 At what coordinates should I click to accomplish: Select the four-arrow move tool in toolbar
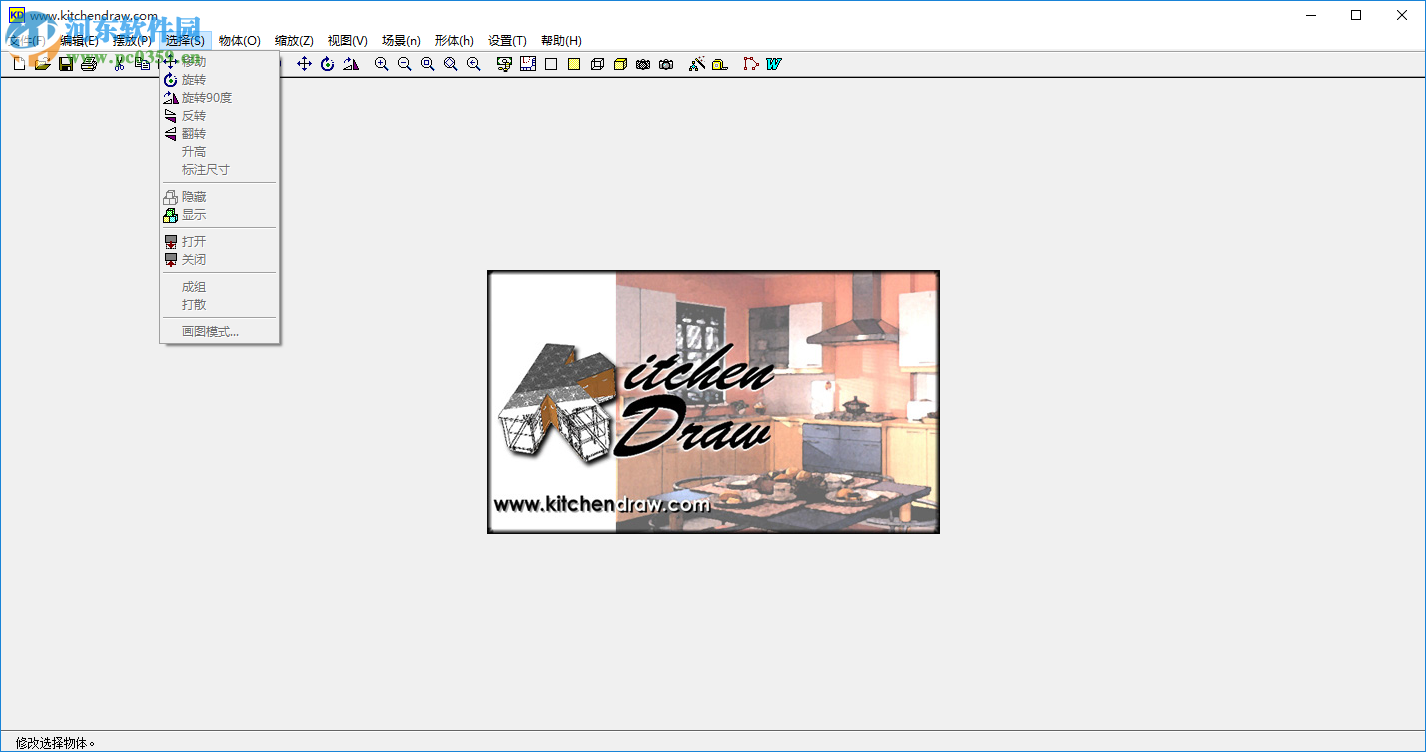coord(305,64)
